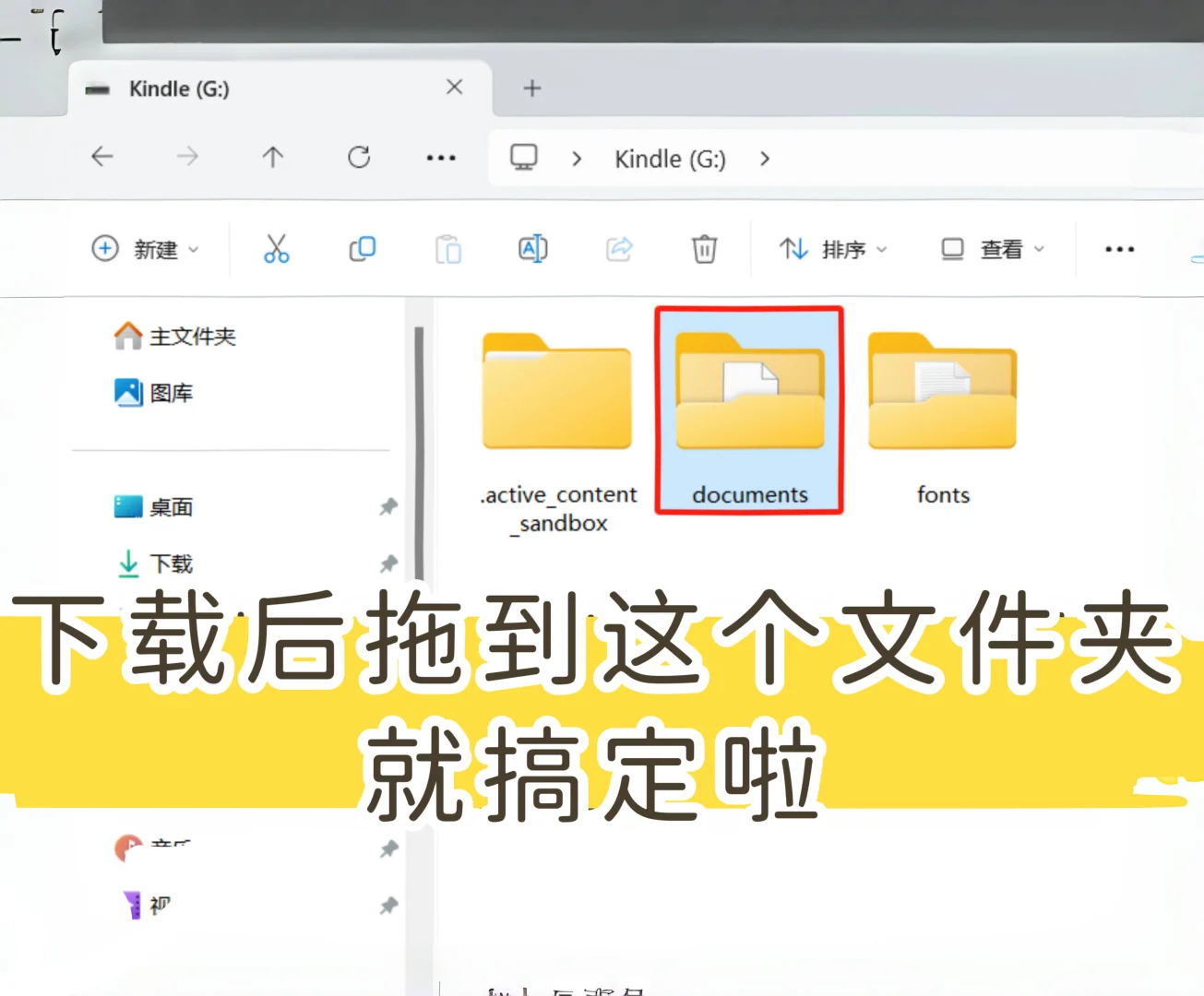Go back with the left arrow
The image size is (1204, 996).
tap(101, 157)
